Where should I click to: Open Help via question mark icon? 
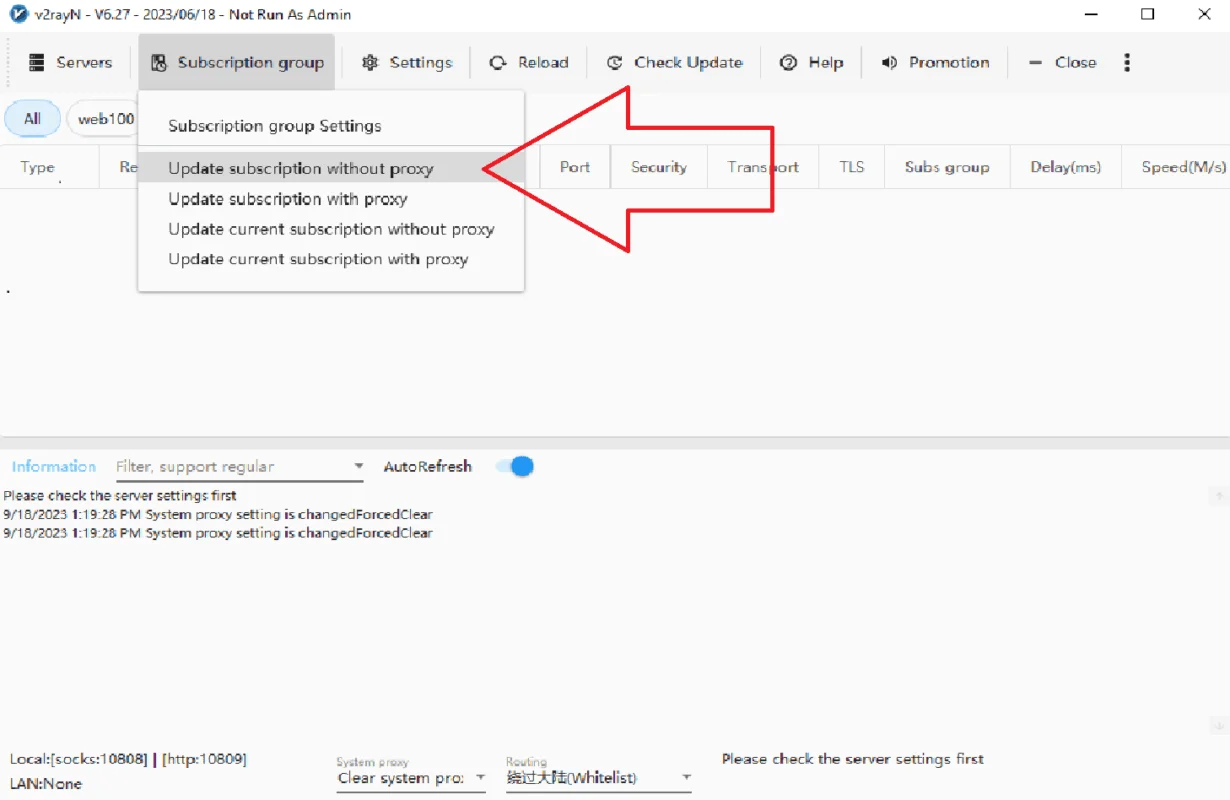(x=789, y=63)
